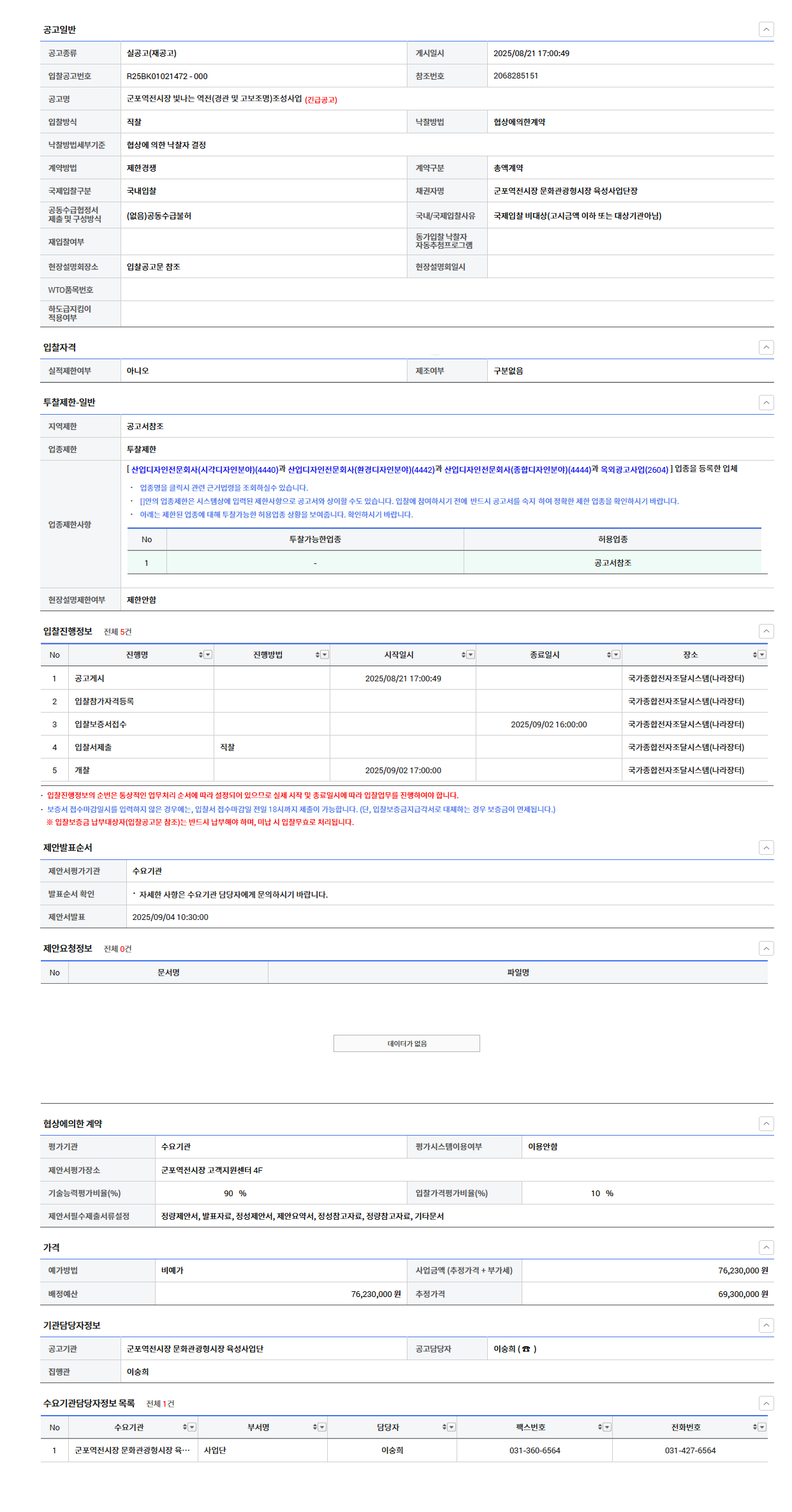The image size is (792, 1512).
Task: Click the 입찰보증서접수 row name
Action: click(x=101, y=724)
